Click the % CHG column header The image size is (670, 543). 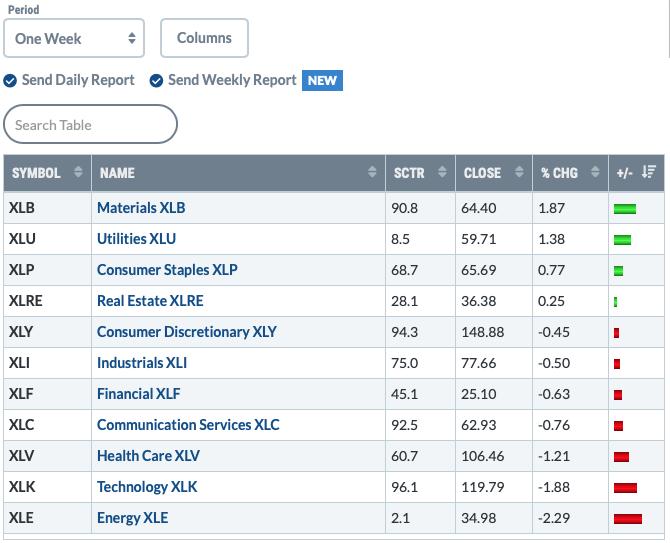click(559, 173)
